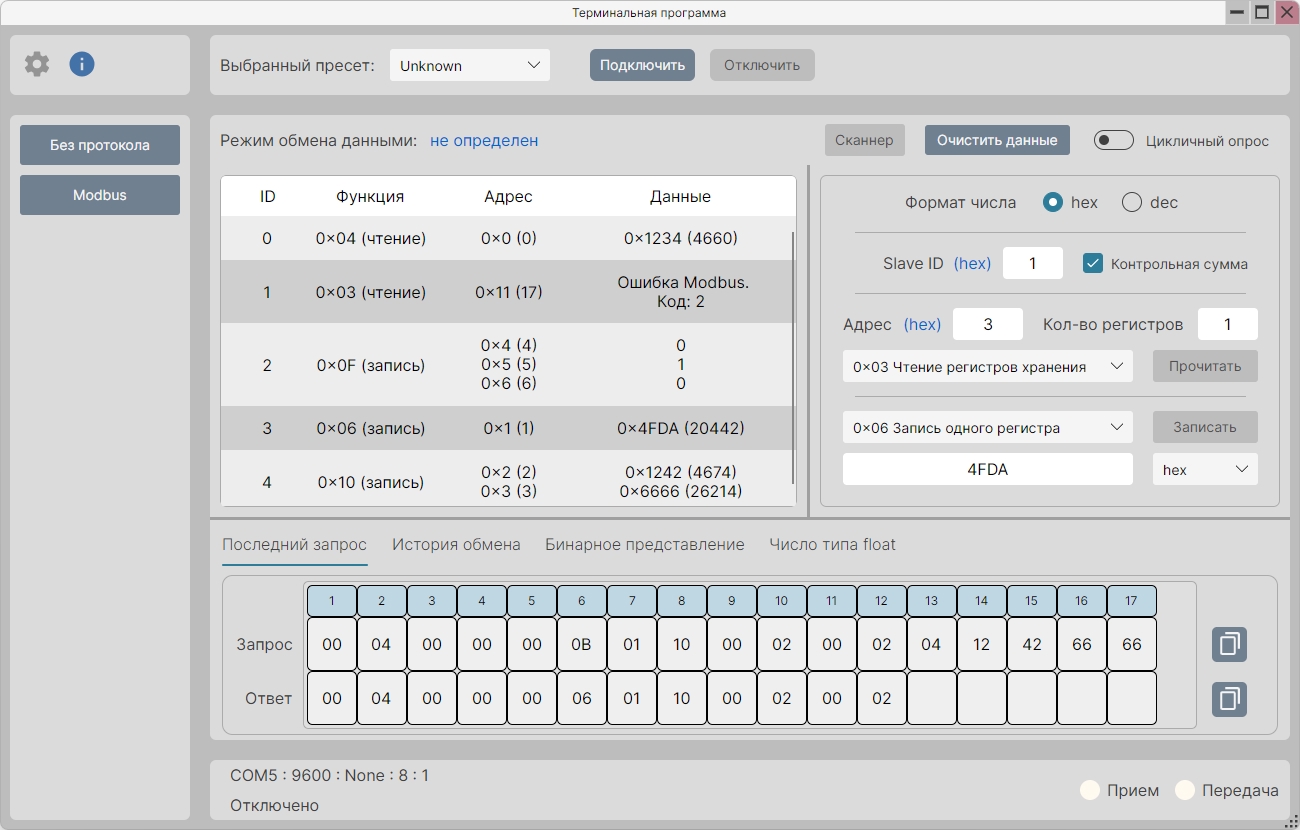Select the dec number format

point(1132,203)
